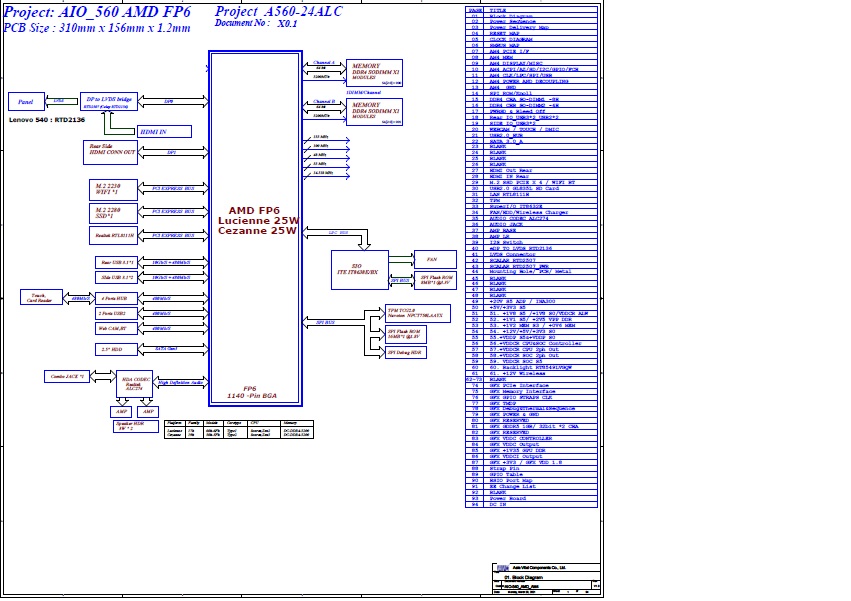Click the Panel block
This screenshot has height=601, width=851.
(x=26, y=101)
